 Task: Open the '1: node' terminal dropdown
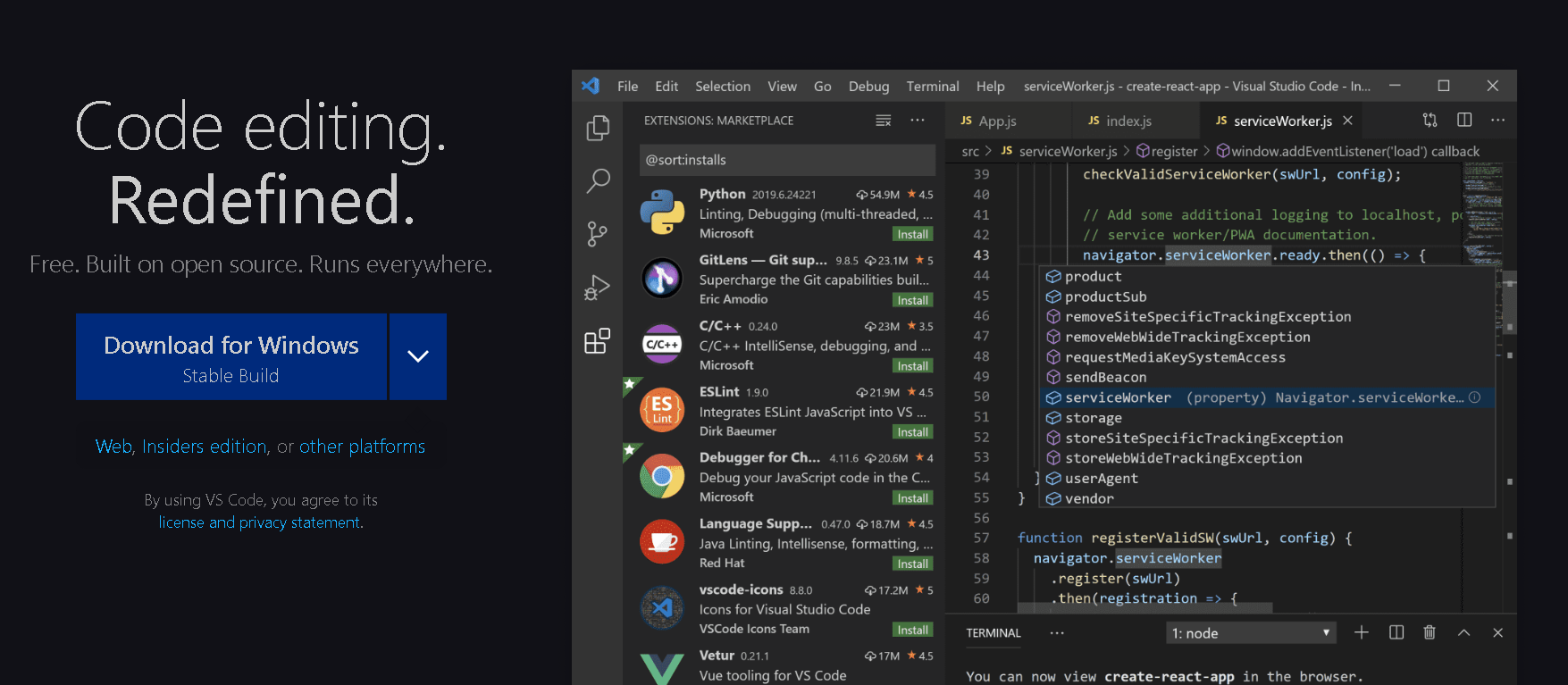(x=1252, y=633)
